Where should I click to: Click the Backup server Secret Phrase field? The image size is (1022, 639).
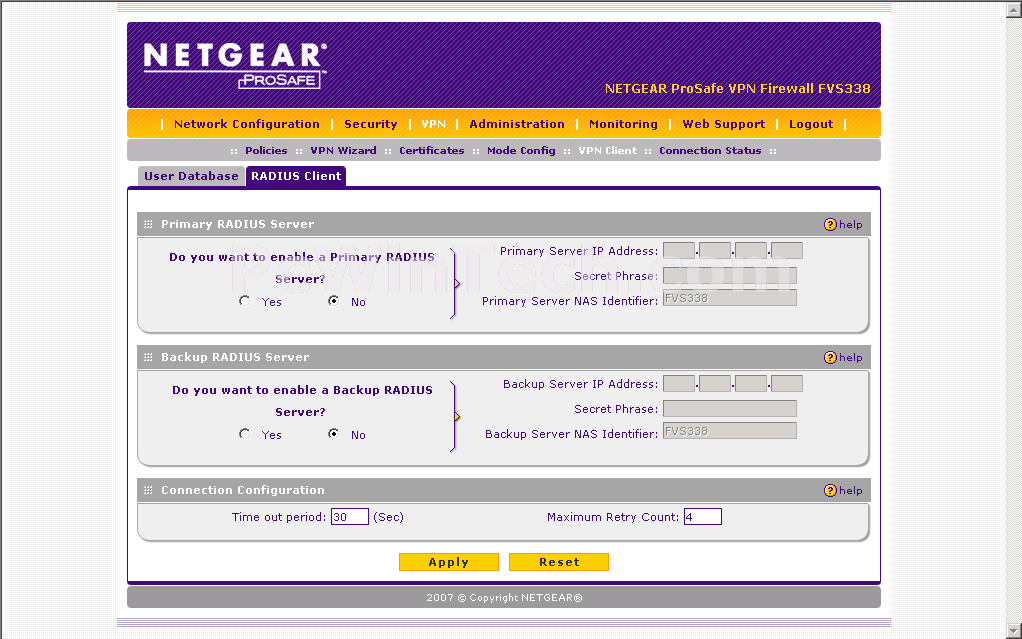point(730,409)
